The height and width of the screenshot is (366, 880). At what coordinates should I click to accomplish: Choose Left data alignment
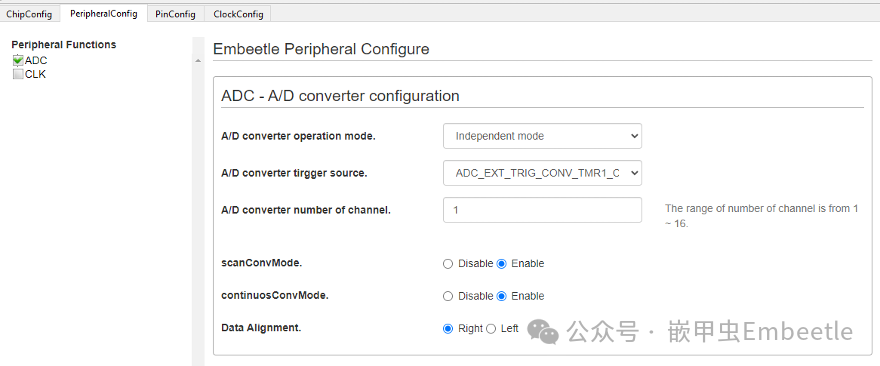(x=491, y=328)
